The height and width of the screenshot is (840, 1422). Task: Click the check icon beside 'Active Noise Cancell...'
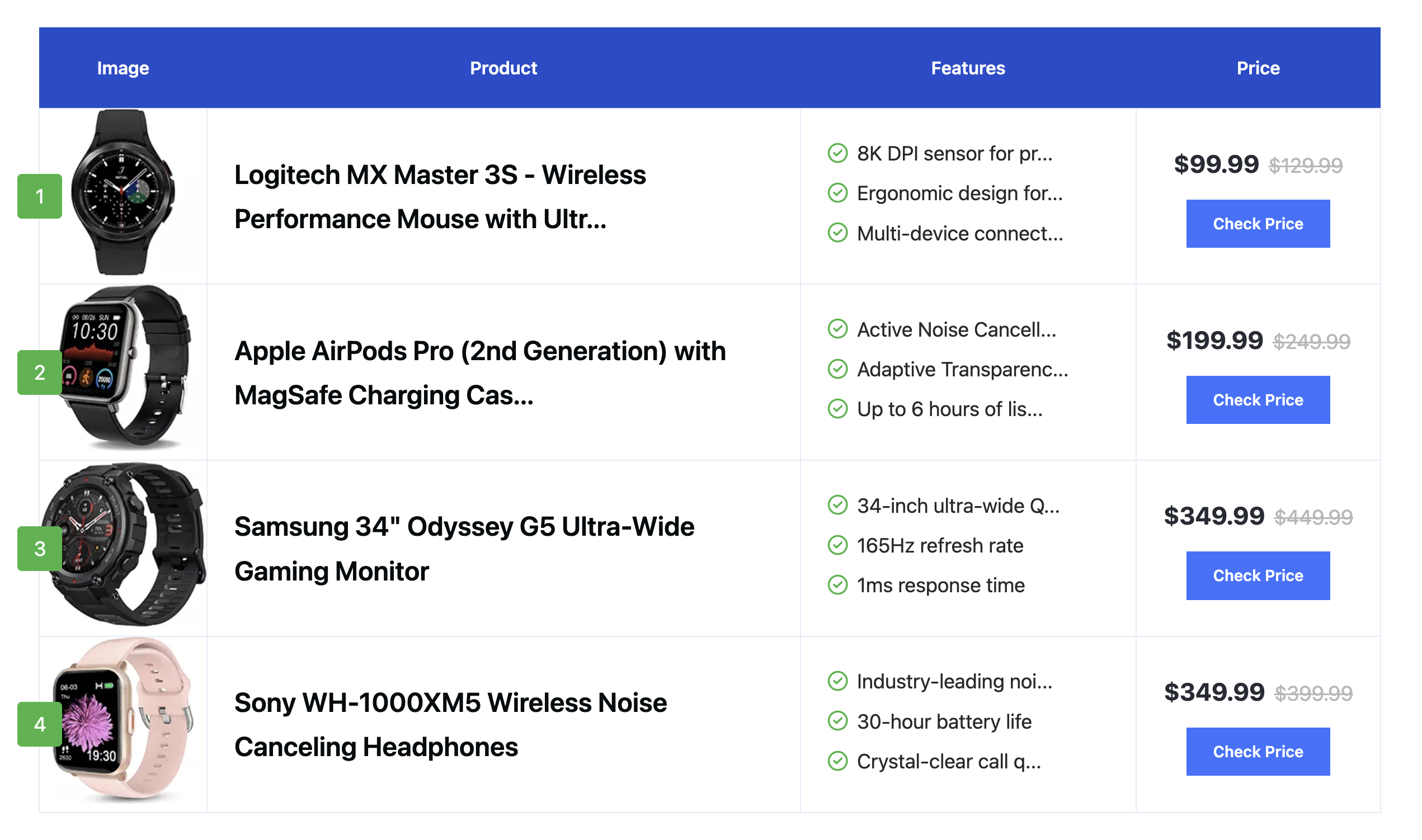(x=837, y=329)
